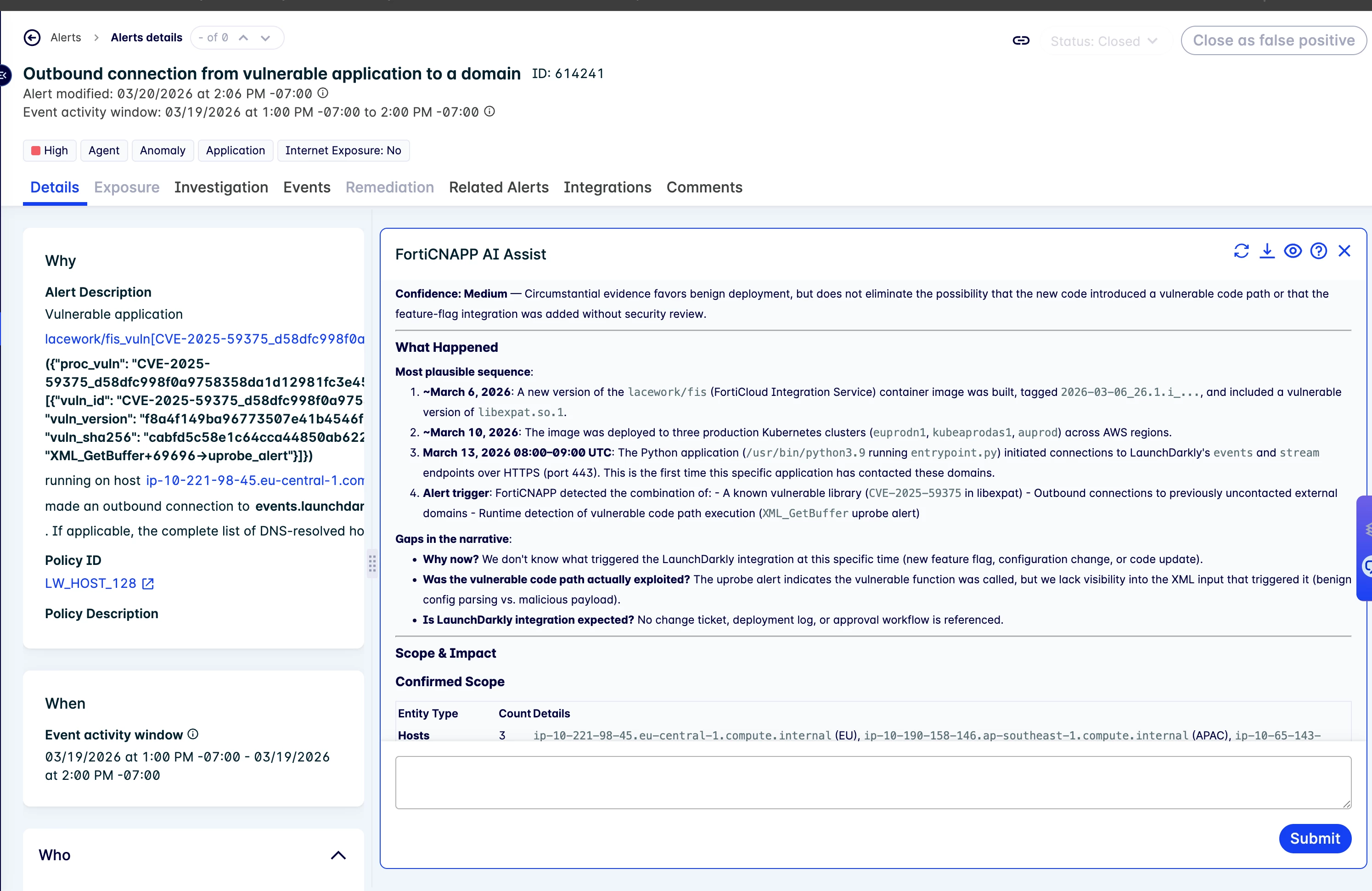Image resolution: width=1372 pixels, height=891 pixels.
Task: Switch to the Details tab
Action: click(x=55, y=187)
